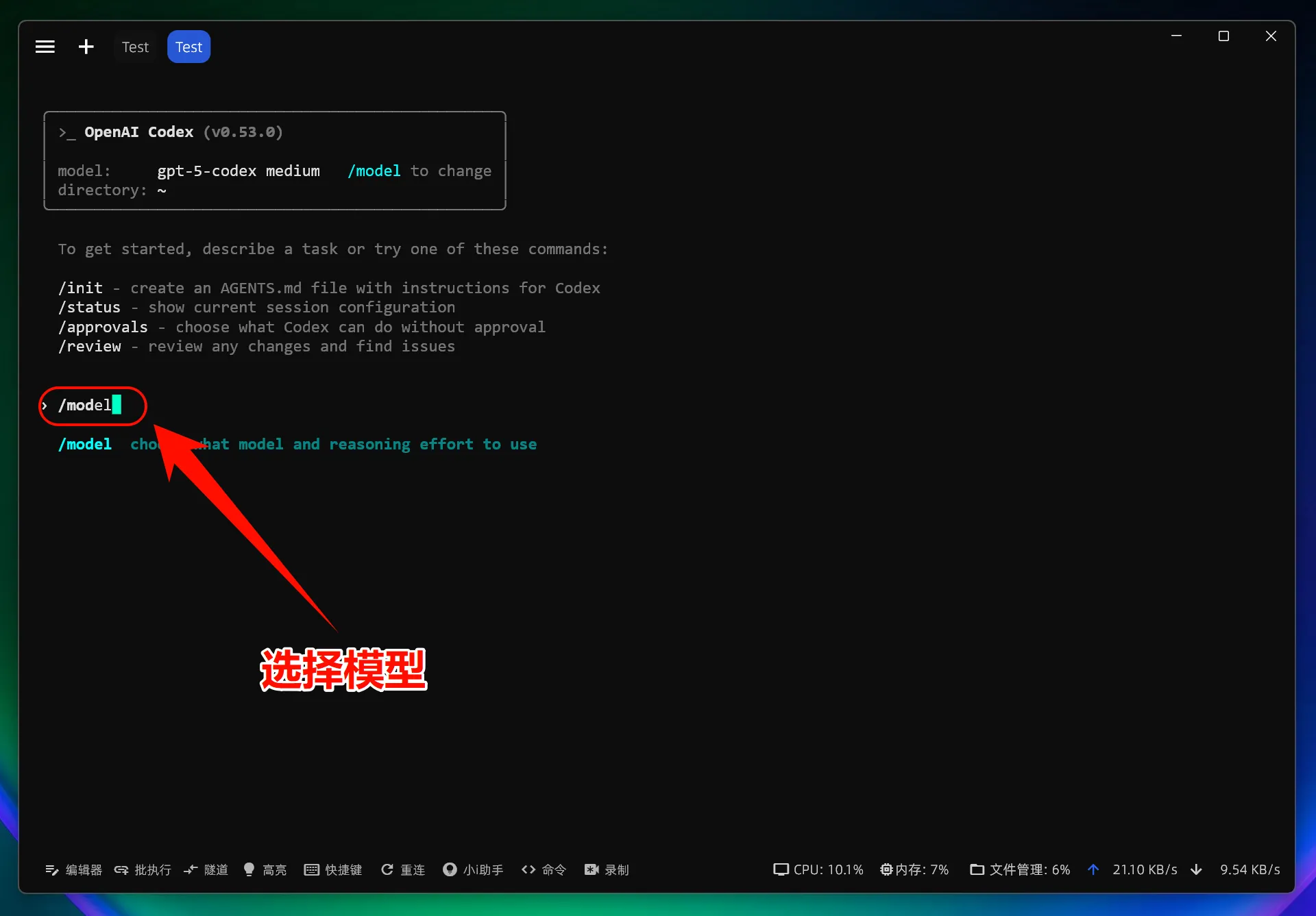Expand the /model autocomplete suggestion
The width and height of the screenshot is (1316, 916).
point(85,444)
